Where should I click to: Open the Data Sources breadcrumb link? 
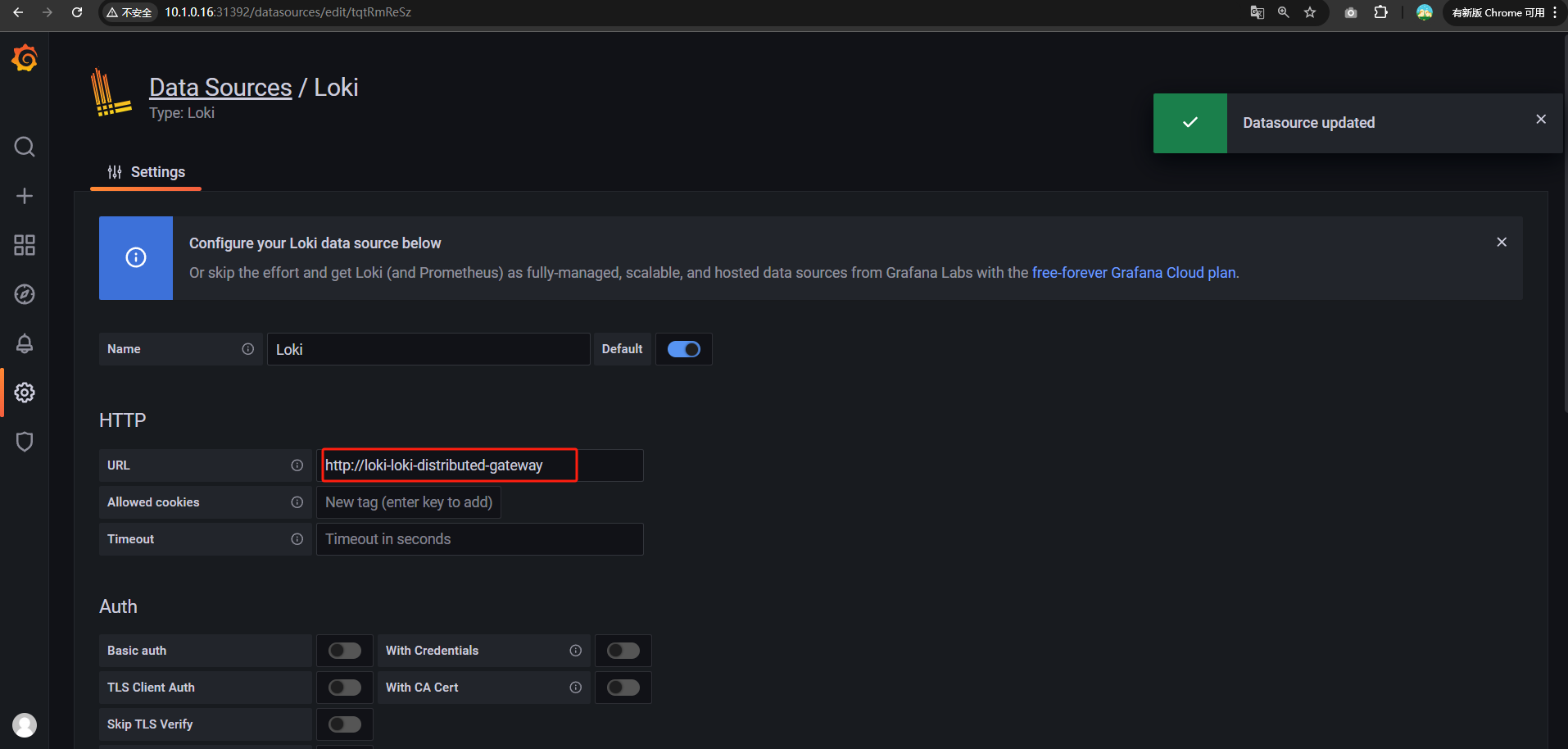(220, 88)
